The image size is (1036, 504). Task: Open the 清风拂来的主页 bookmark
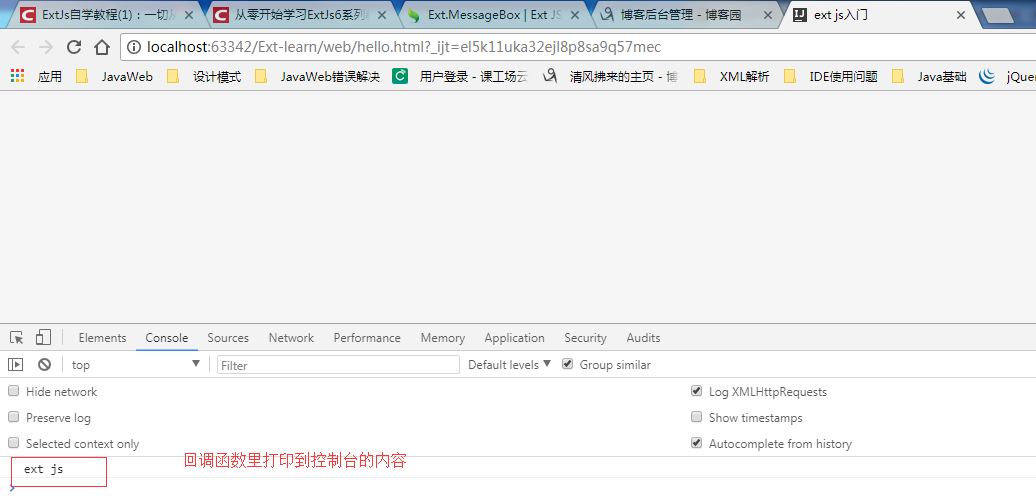610,77
